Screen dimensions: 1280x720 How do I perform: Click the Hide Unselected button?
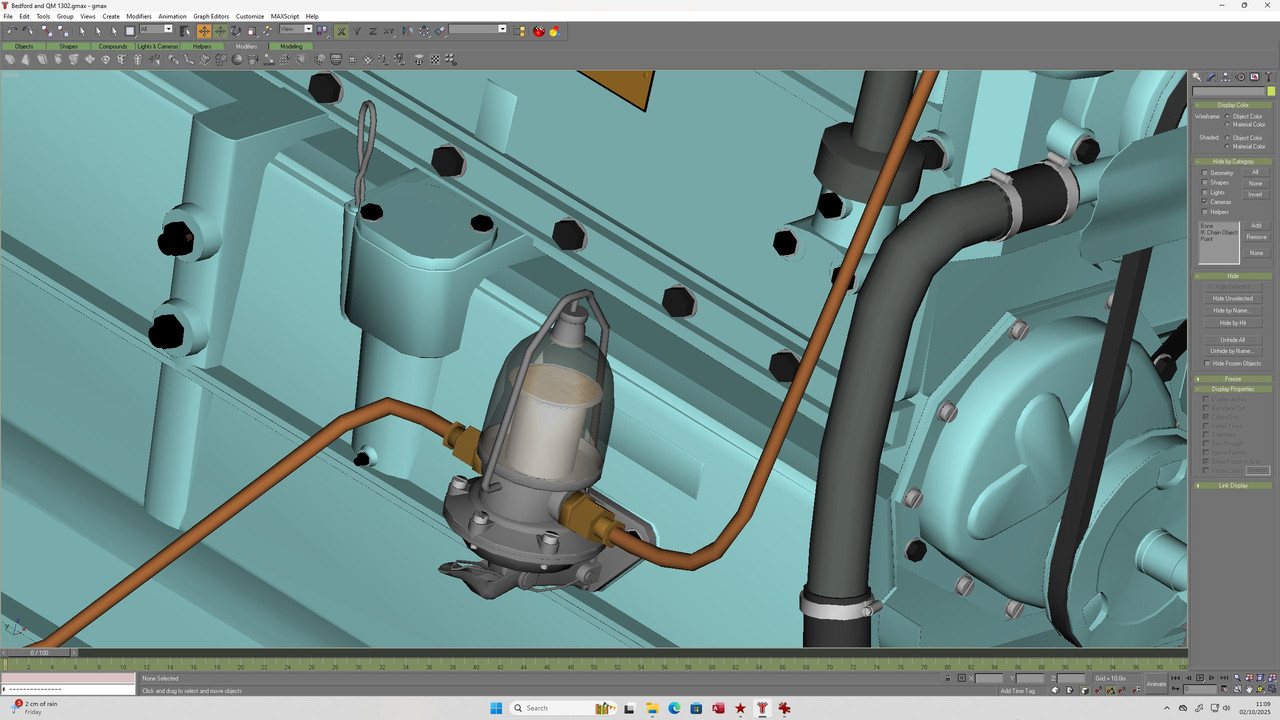click(1233, 298)
